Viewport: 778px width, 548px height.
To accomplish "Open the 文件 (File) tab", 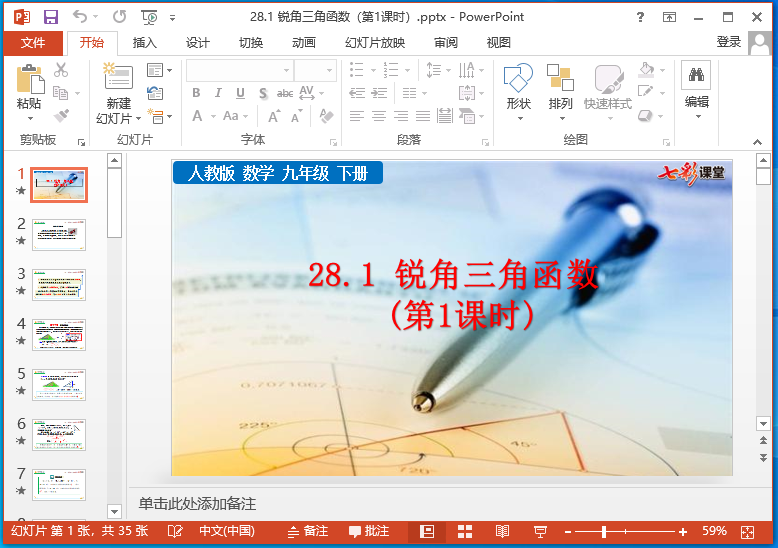I will pyautogui.click(x=33, y=43).
